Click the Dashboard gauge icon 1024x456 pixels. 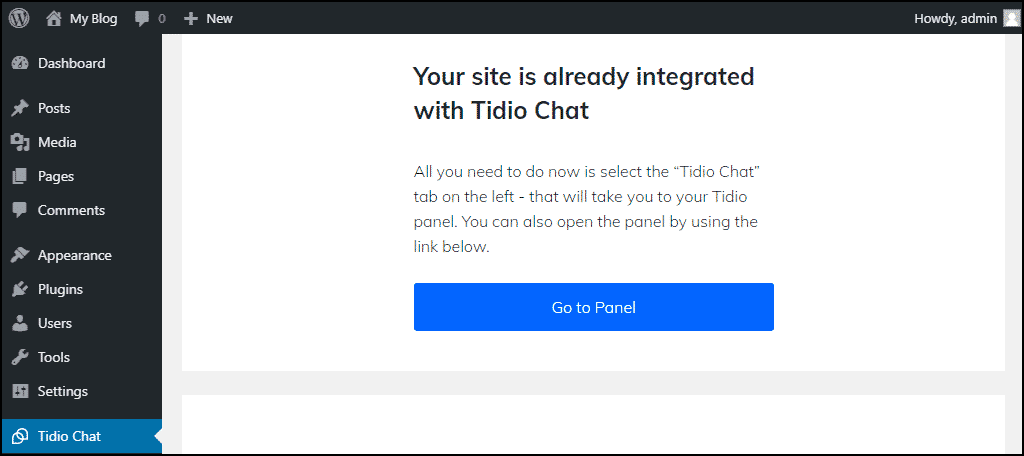[x=20, y=63]
